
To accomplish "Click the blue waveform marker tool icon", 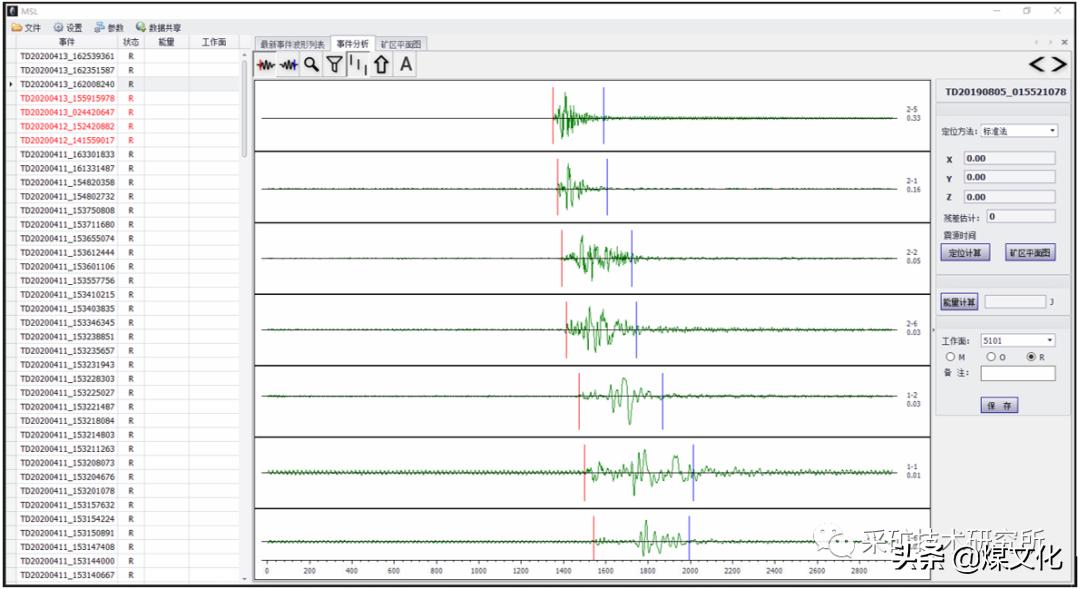I will (x=289, y=65).
